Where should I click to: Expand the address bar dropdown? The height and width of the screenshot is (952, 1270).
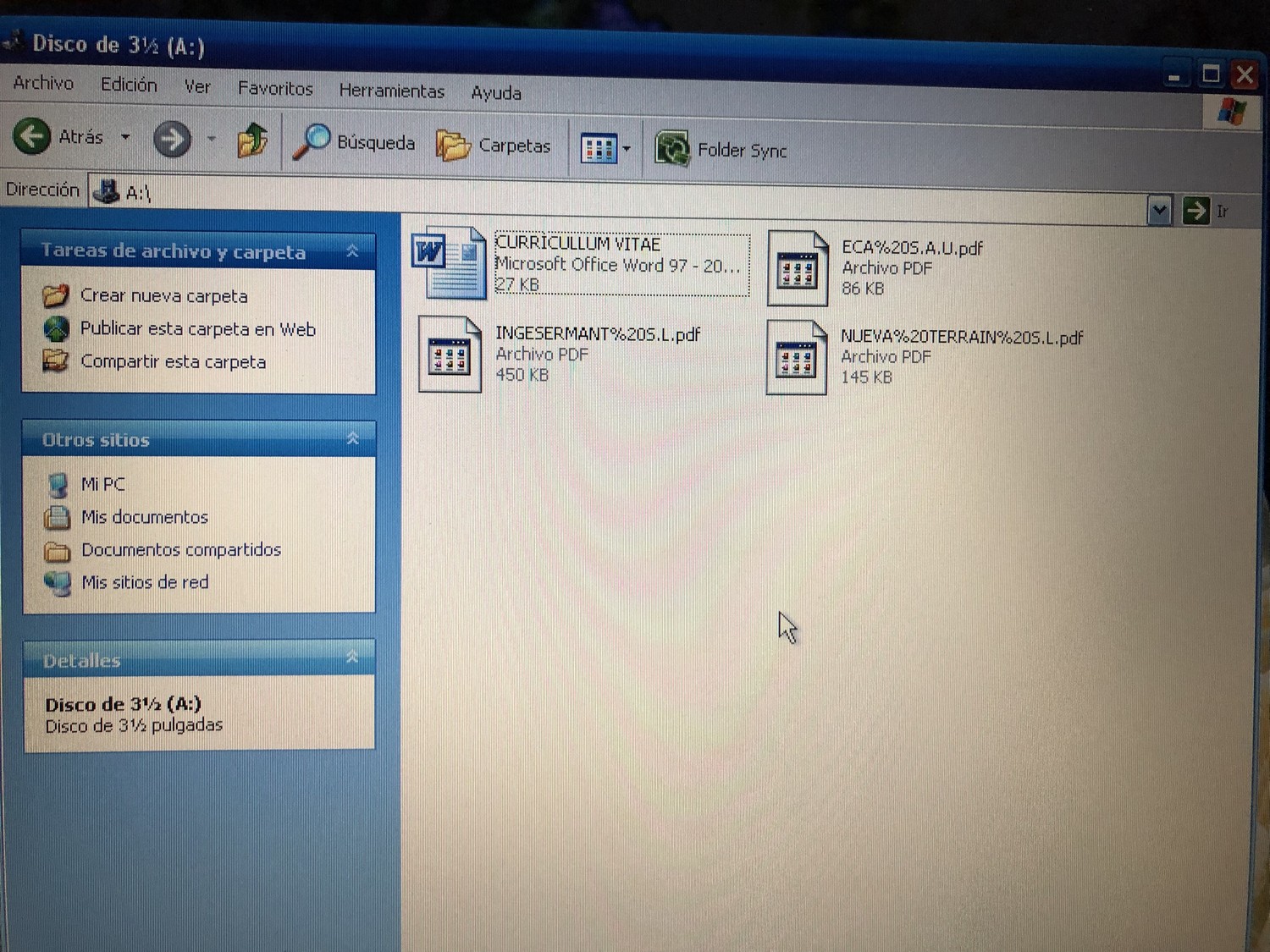(1159, 210)
